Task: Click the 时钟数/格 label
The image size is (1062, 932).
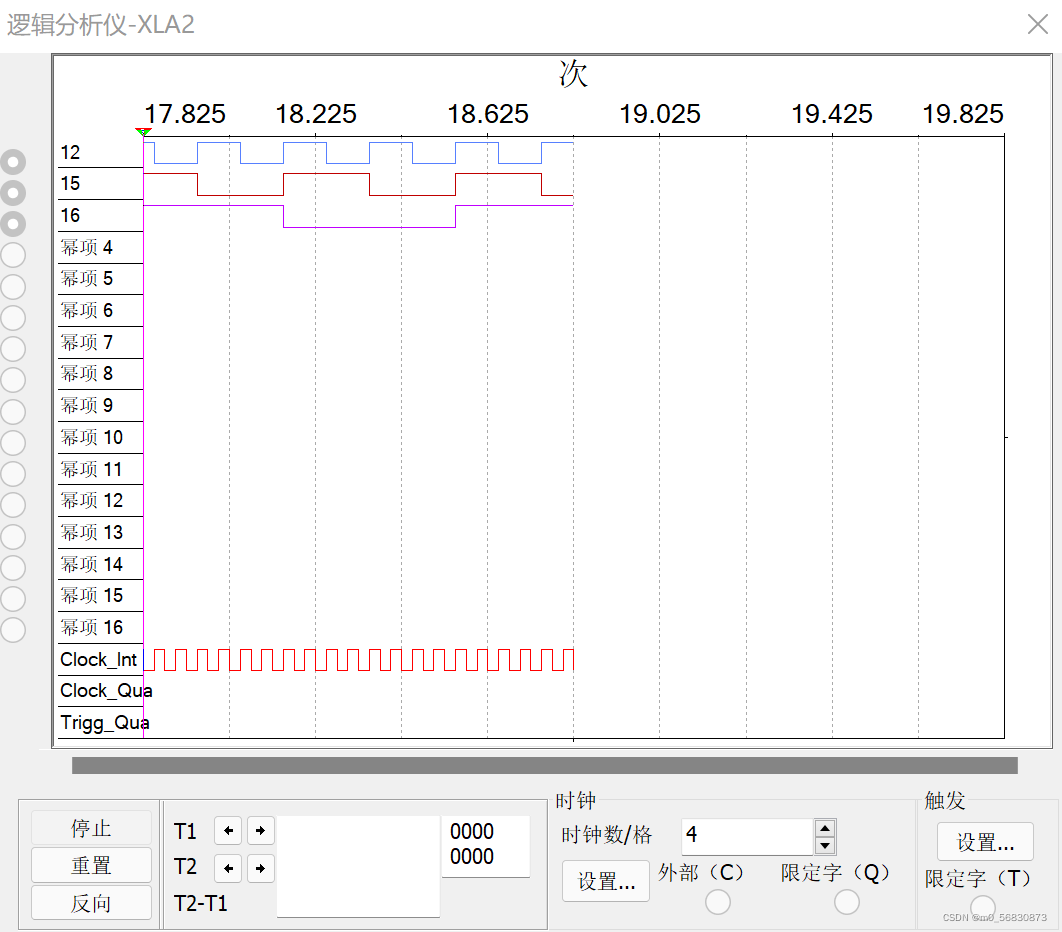Action: (606, 835)
